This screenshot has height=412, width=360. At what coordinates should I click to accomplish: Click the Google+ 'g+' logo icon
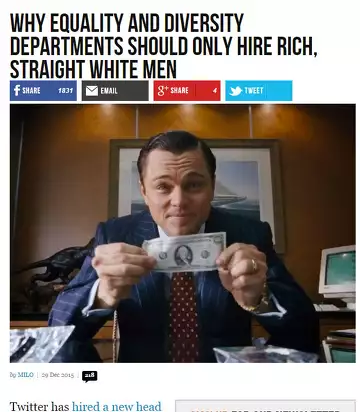point(162,91)
